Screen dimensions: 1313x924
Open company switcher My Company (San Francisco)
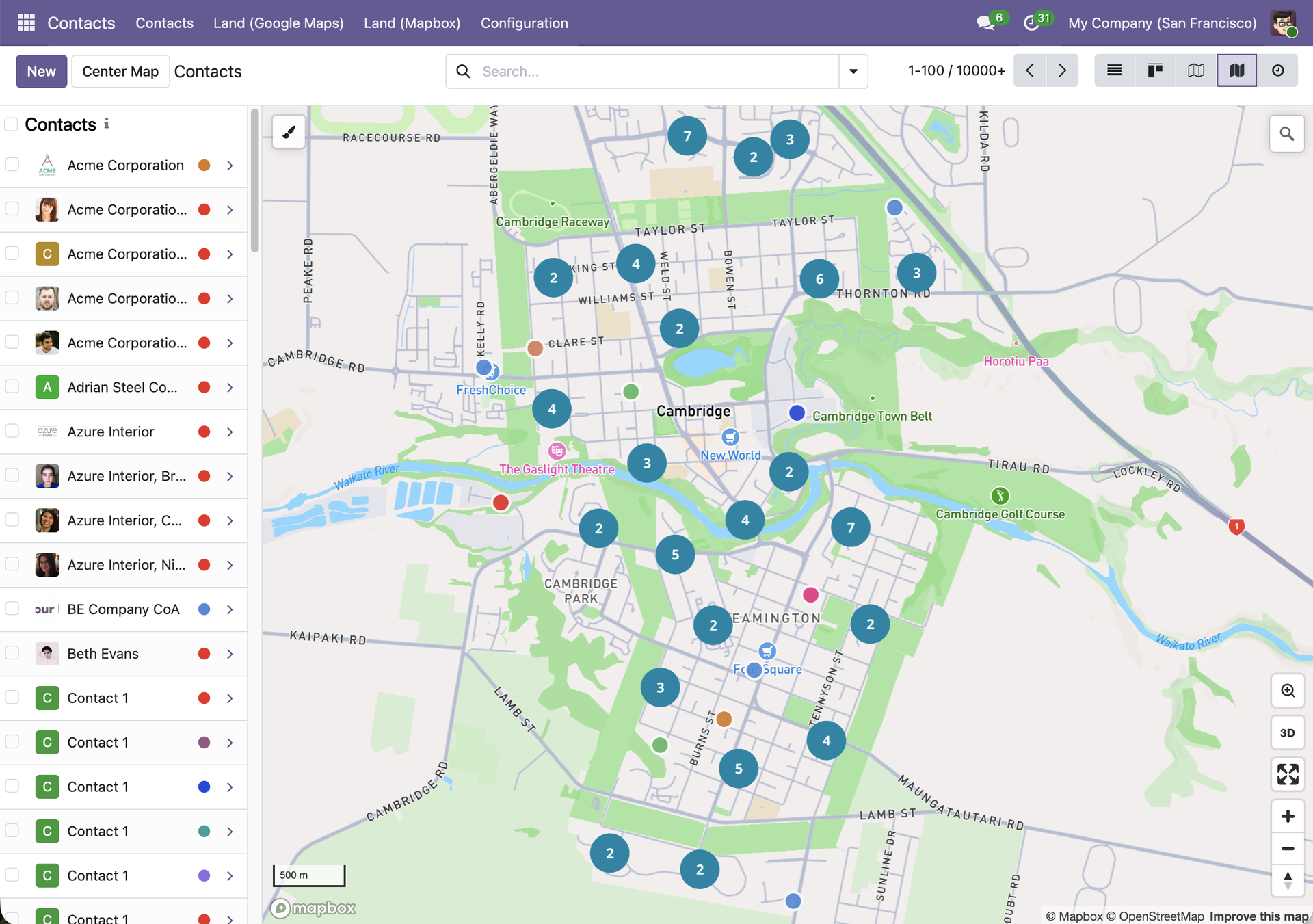pos(1162,23)
